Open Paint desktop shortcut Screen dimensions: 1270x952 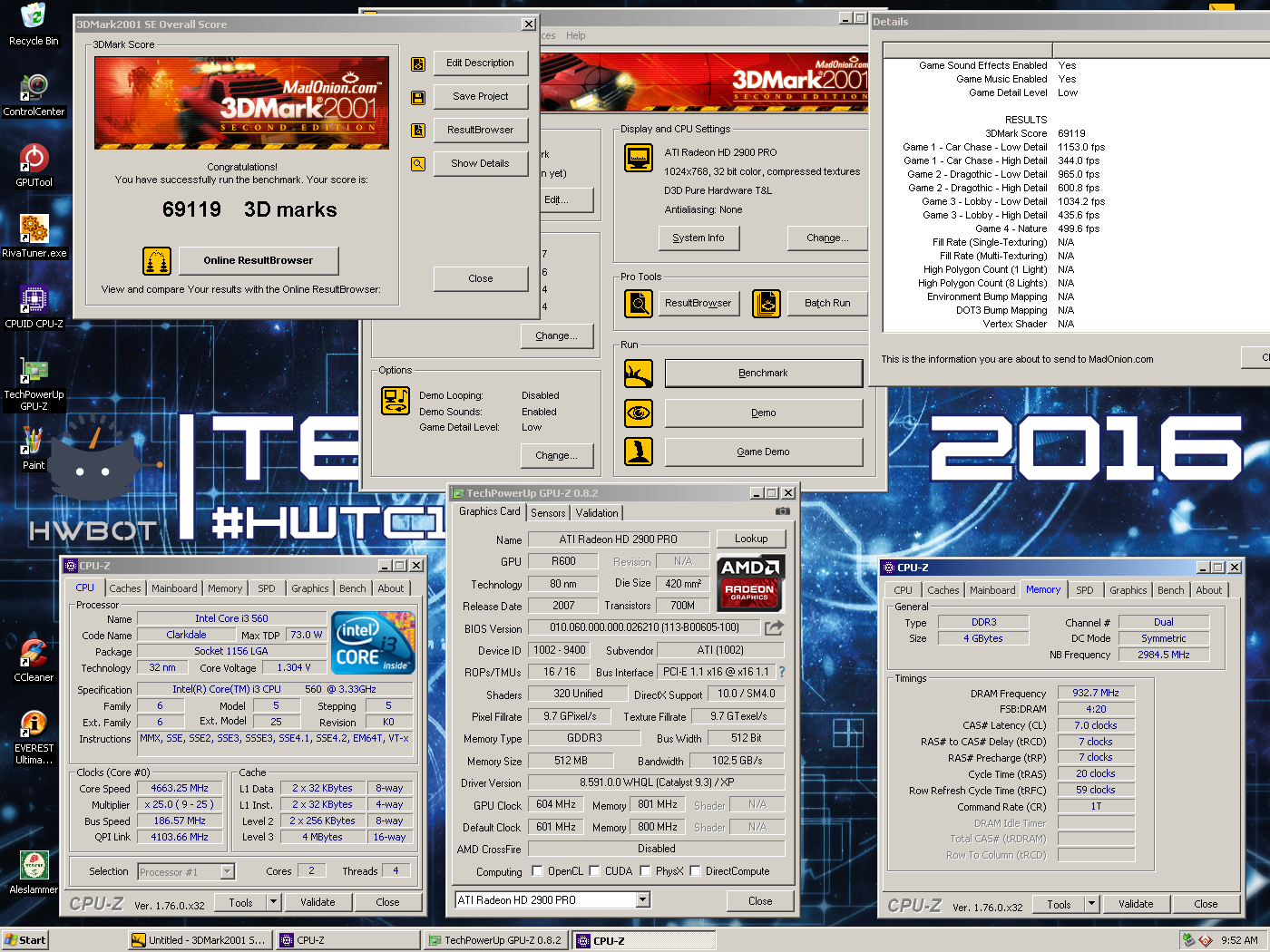pos(34,449)
